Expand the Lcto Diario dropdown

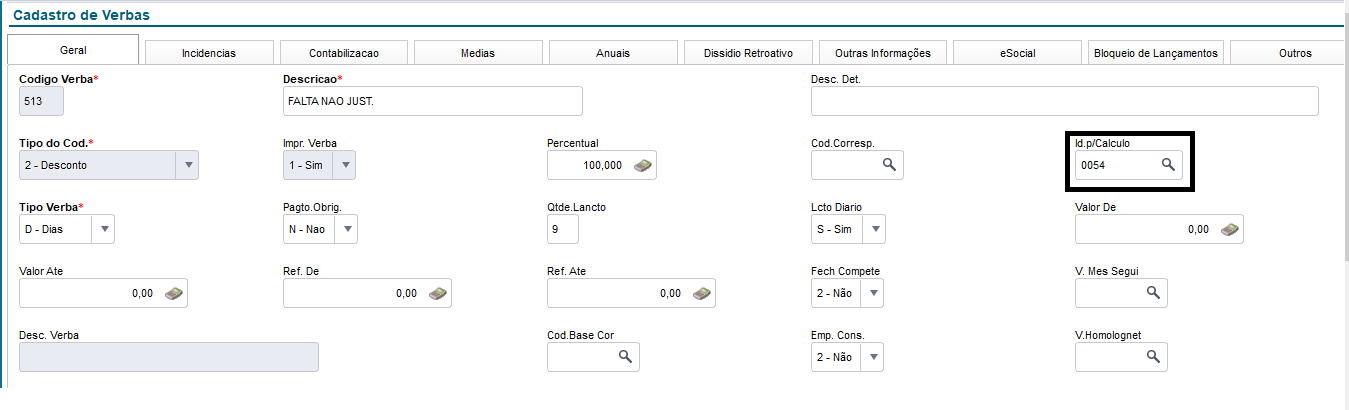tap(874, 229)
